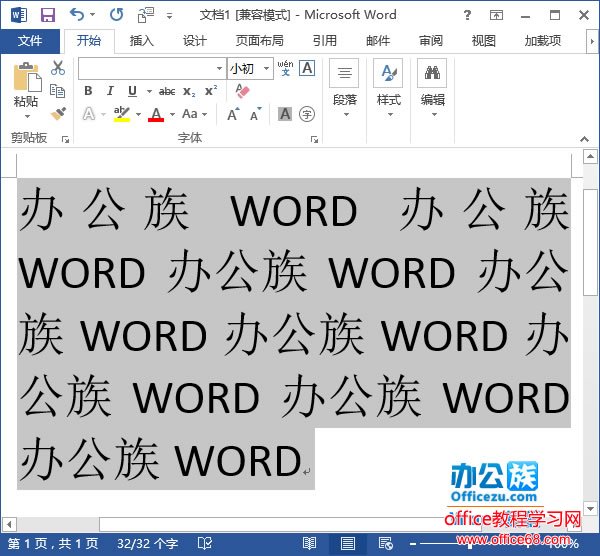Toggle Underline formatting
This screenshot has height=556, width=600.
click(x=131, y=91)
